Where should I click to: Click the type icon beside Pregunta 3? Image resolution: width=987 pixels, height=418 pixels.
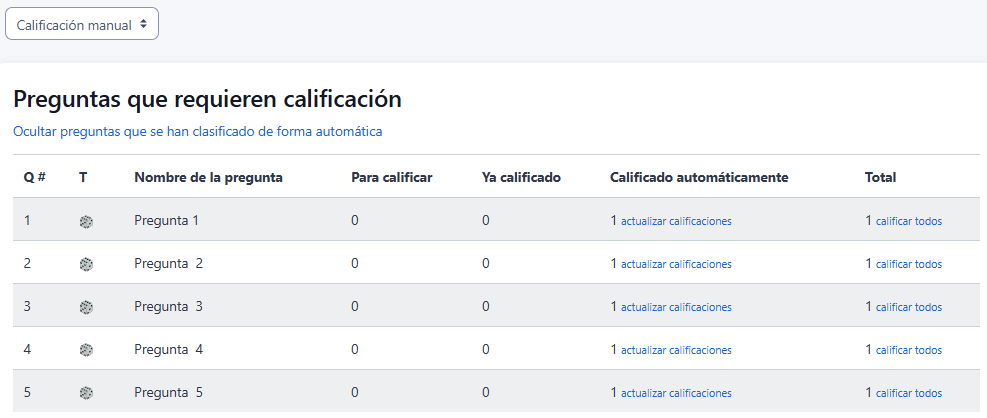click(86, 308)
